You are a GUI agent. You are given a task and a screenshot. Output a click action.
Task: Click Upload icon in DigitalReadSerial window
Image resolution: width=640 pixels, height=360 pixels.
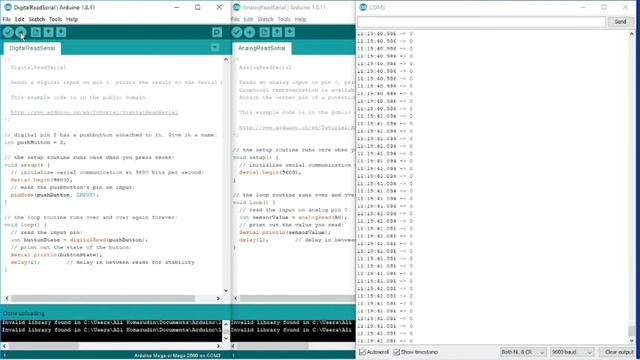[21, 32]
